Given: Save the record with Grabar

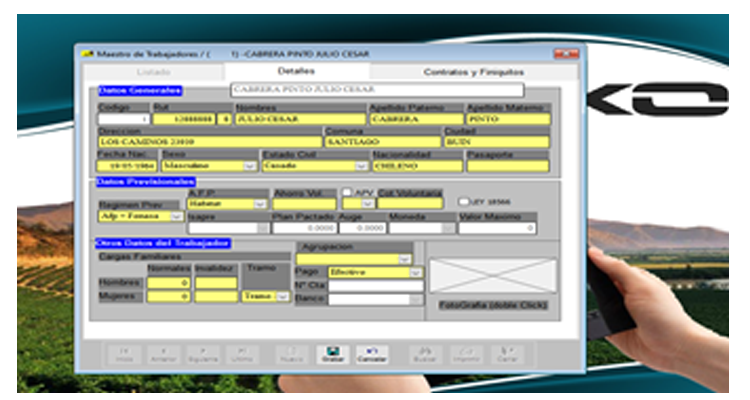Looking at the screenshot, I should (x=332, y=355).
